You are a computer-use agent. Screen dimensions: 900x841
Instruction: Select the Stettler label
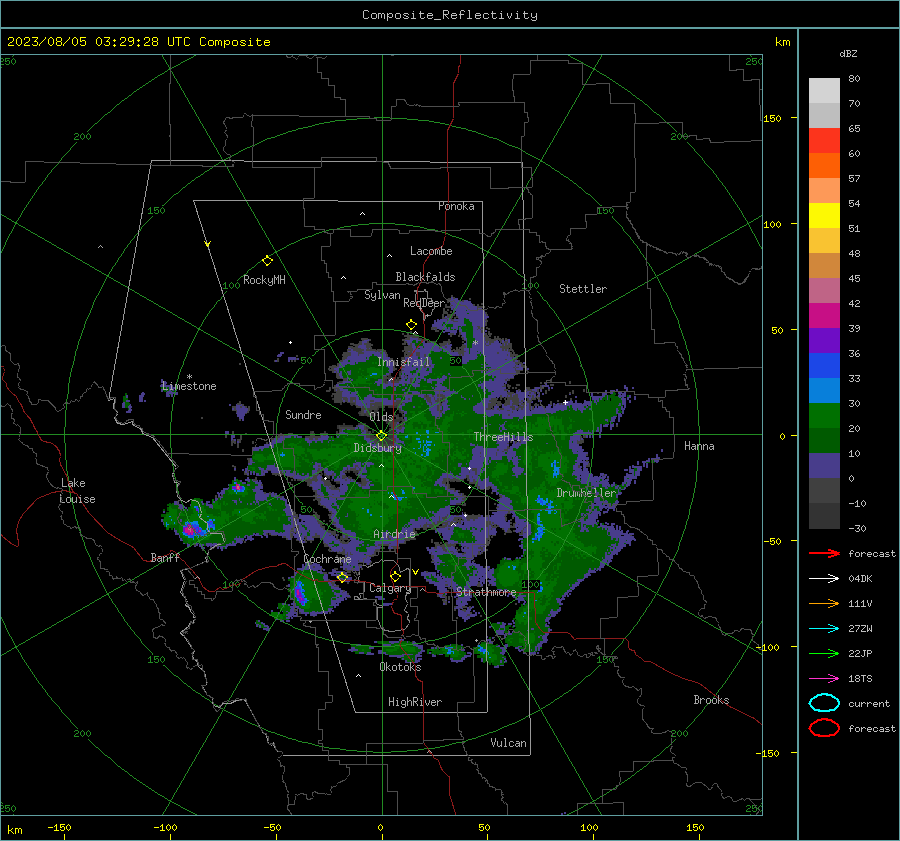point(583,289)
